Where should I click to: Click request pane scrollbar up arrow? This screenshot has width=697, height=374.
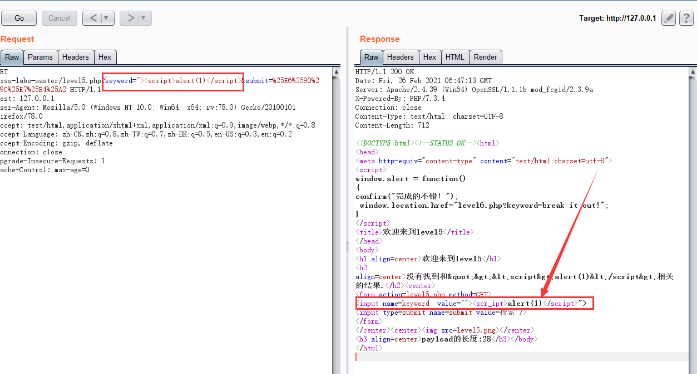(336, 72)
